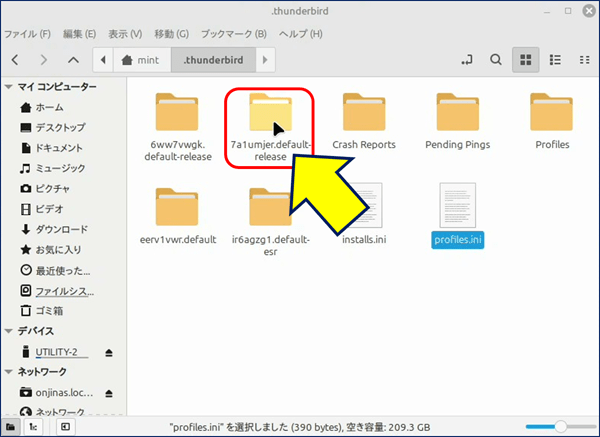
Task: Collapse the デバイス section
Action: pyautogui.click(x=8, y=331)
